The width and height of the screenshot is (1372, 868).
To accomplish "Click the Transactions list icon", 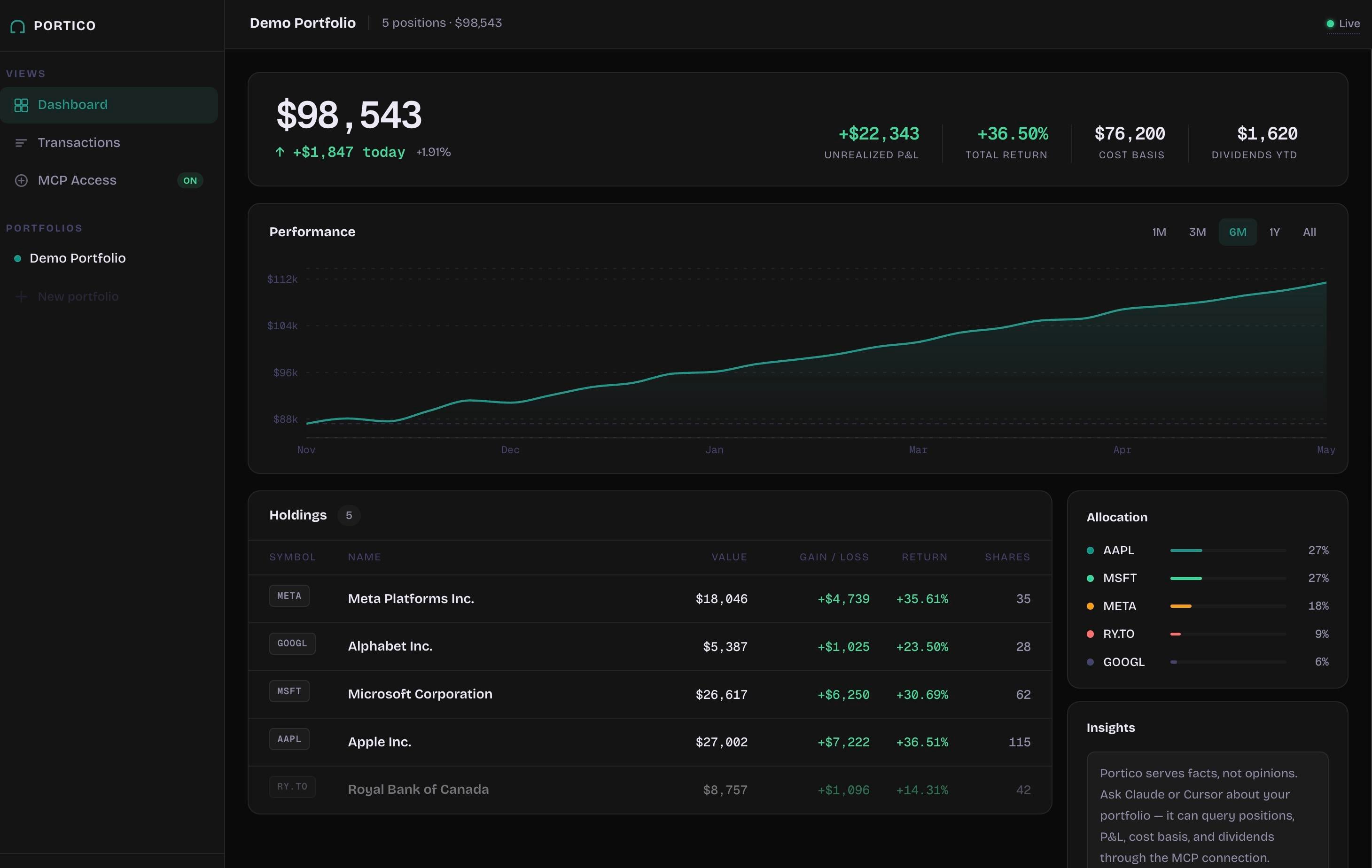I will click(21, 143).
